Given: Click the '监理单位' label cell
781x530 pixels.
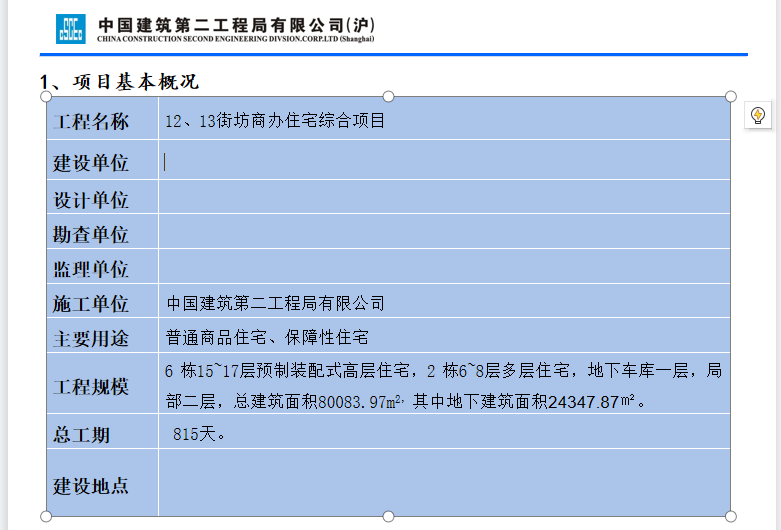Looking at the screenshot, I should point(103,266).
